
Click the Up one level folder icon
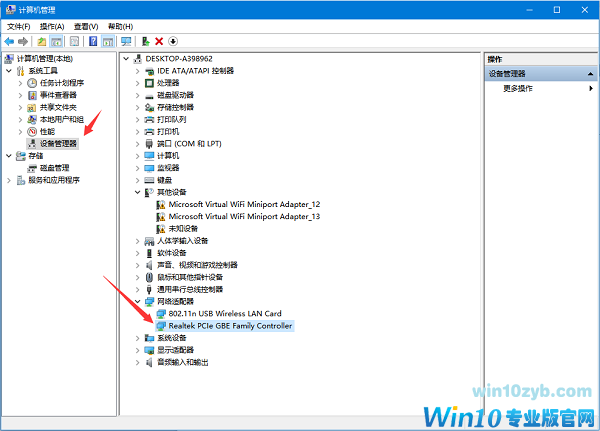[x=41, y=41]
